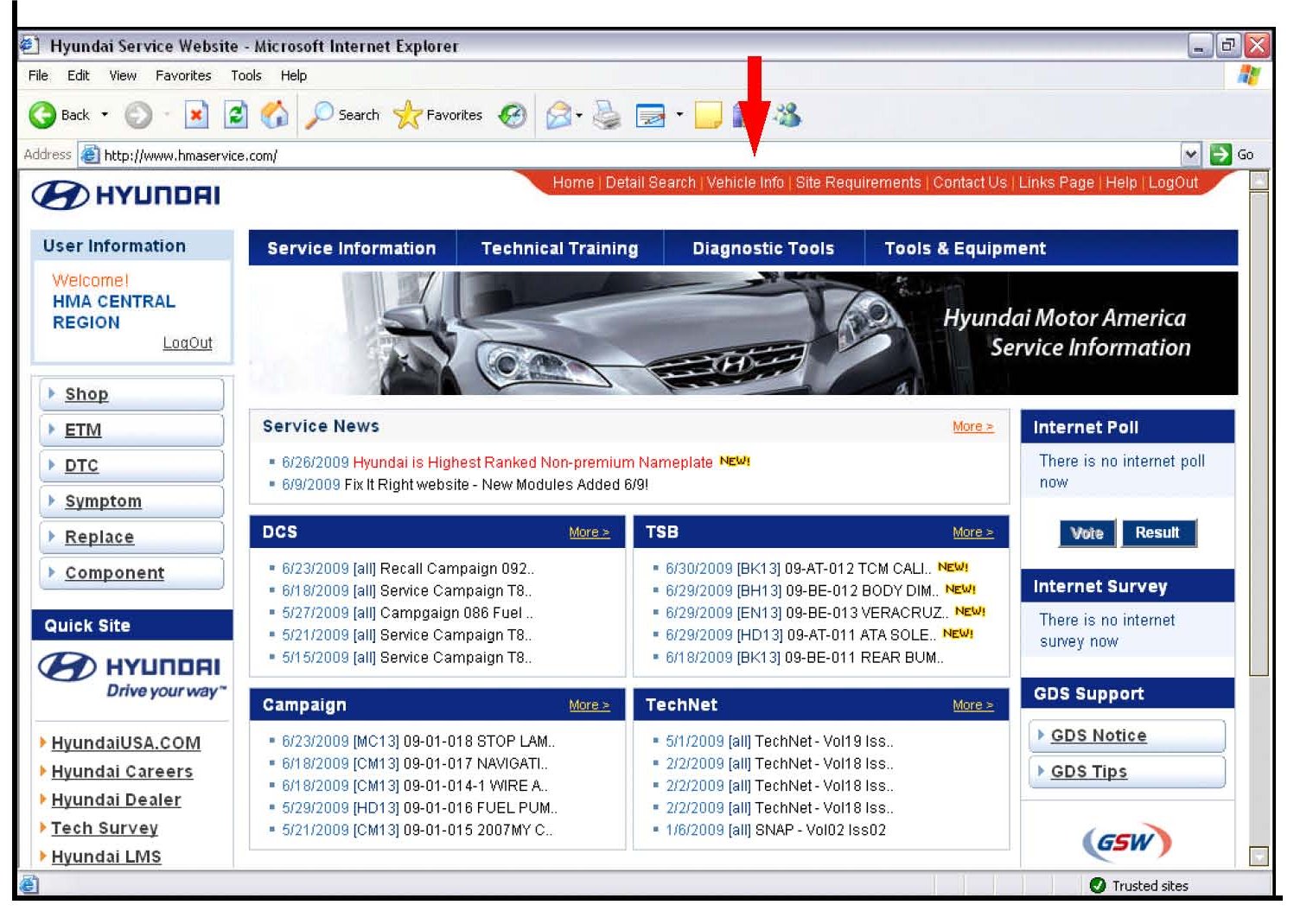Click the Search magnifier toolbar button
Image resolution: width=1313 pixels, height=924 pixels.
tap(343, 115)
